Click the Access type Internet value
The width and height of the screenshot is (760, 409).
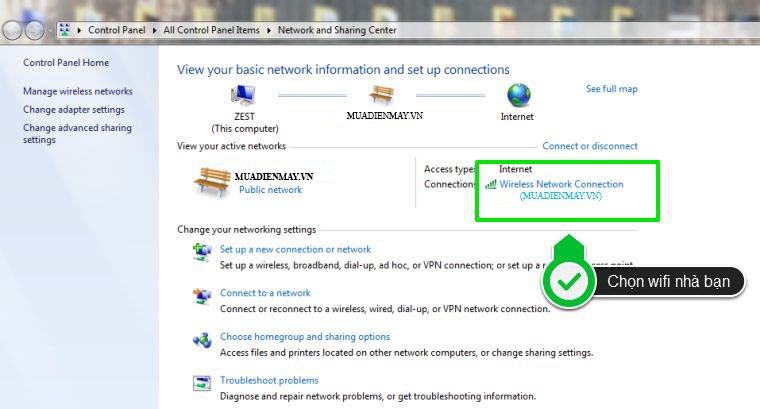pyautogui.click(x=515, y=169)
